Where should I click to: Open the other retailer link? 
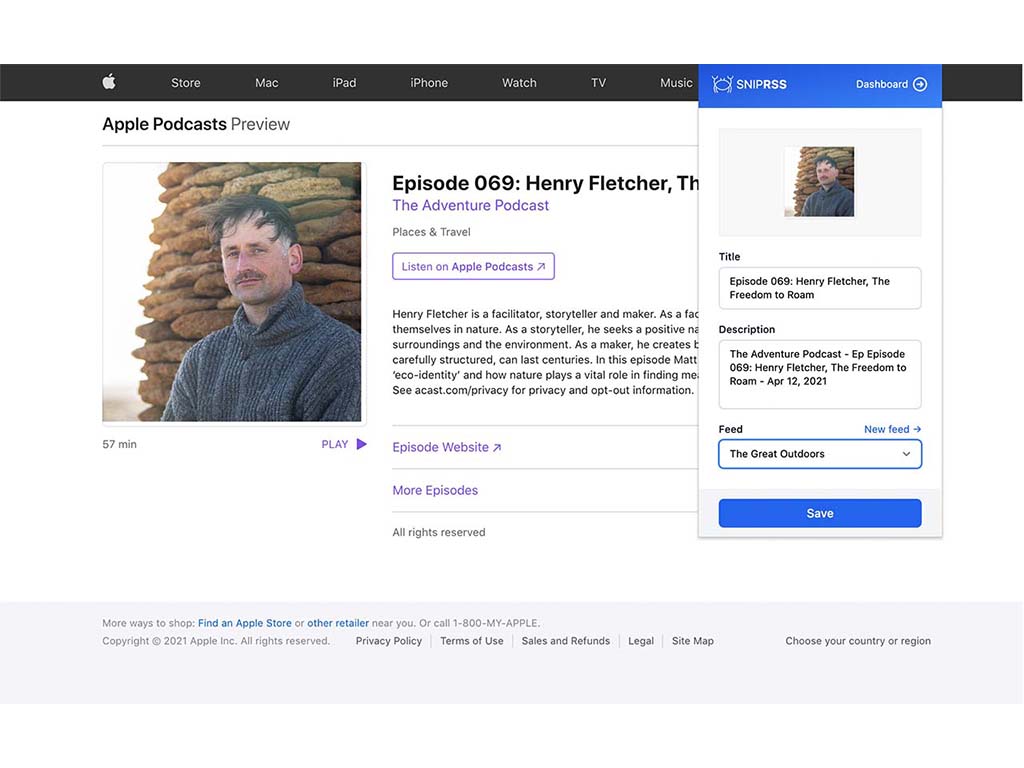click(x=338, y=623)
